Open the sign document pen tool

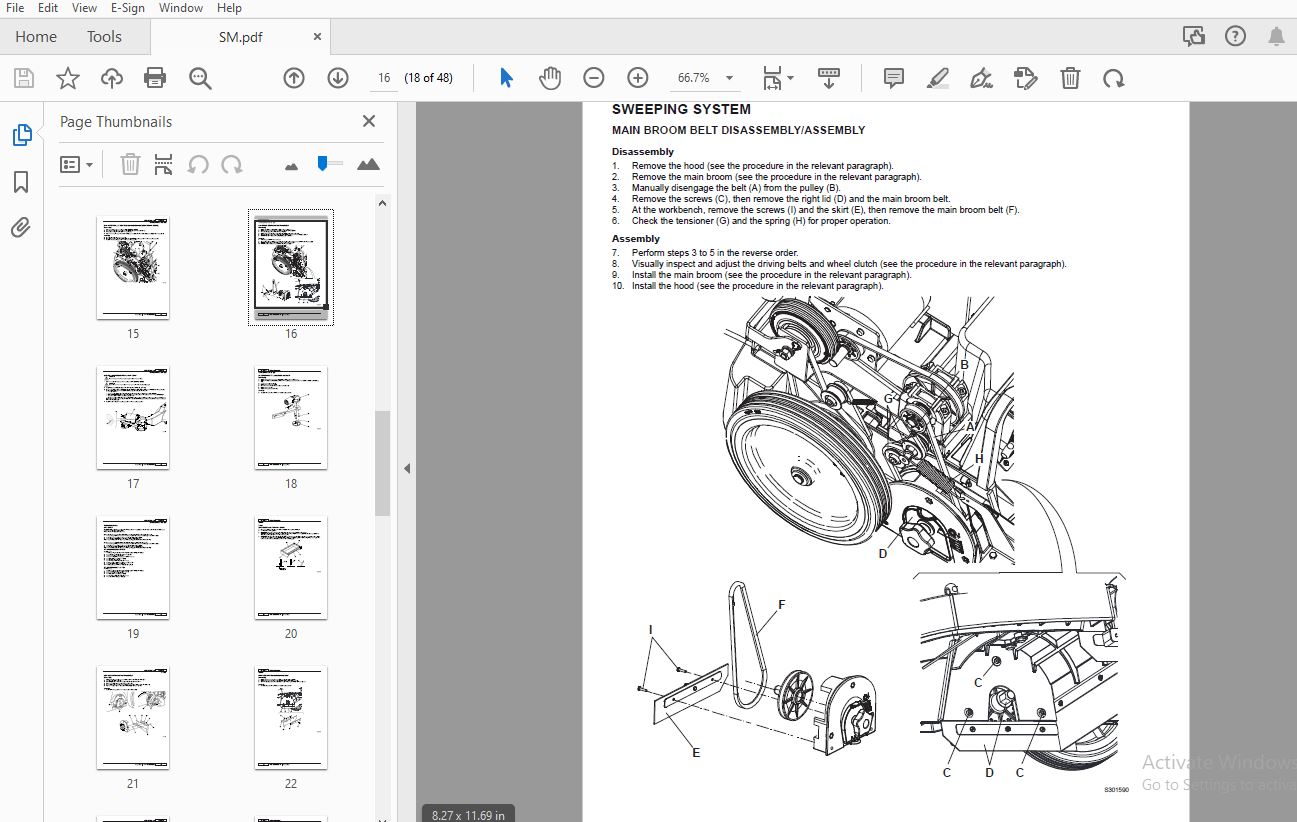[x=982, y=78]
